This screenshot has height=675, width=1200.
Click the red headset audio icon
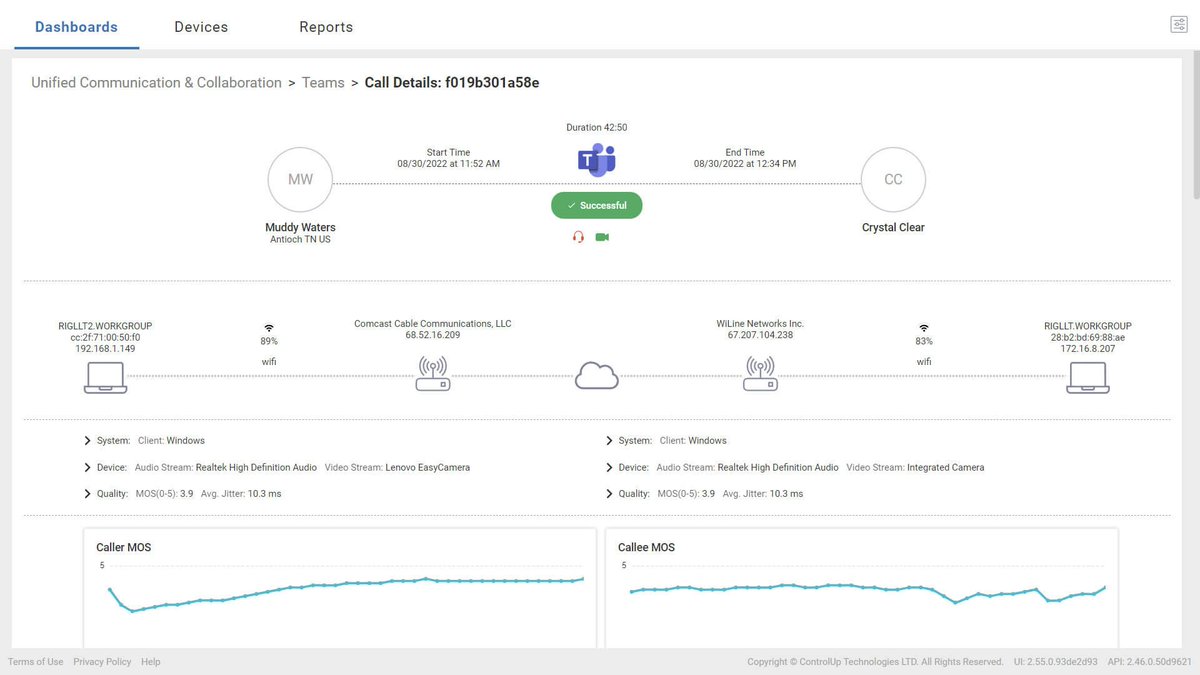[578, 237]
